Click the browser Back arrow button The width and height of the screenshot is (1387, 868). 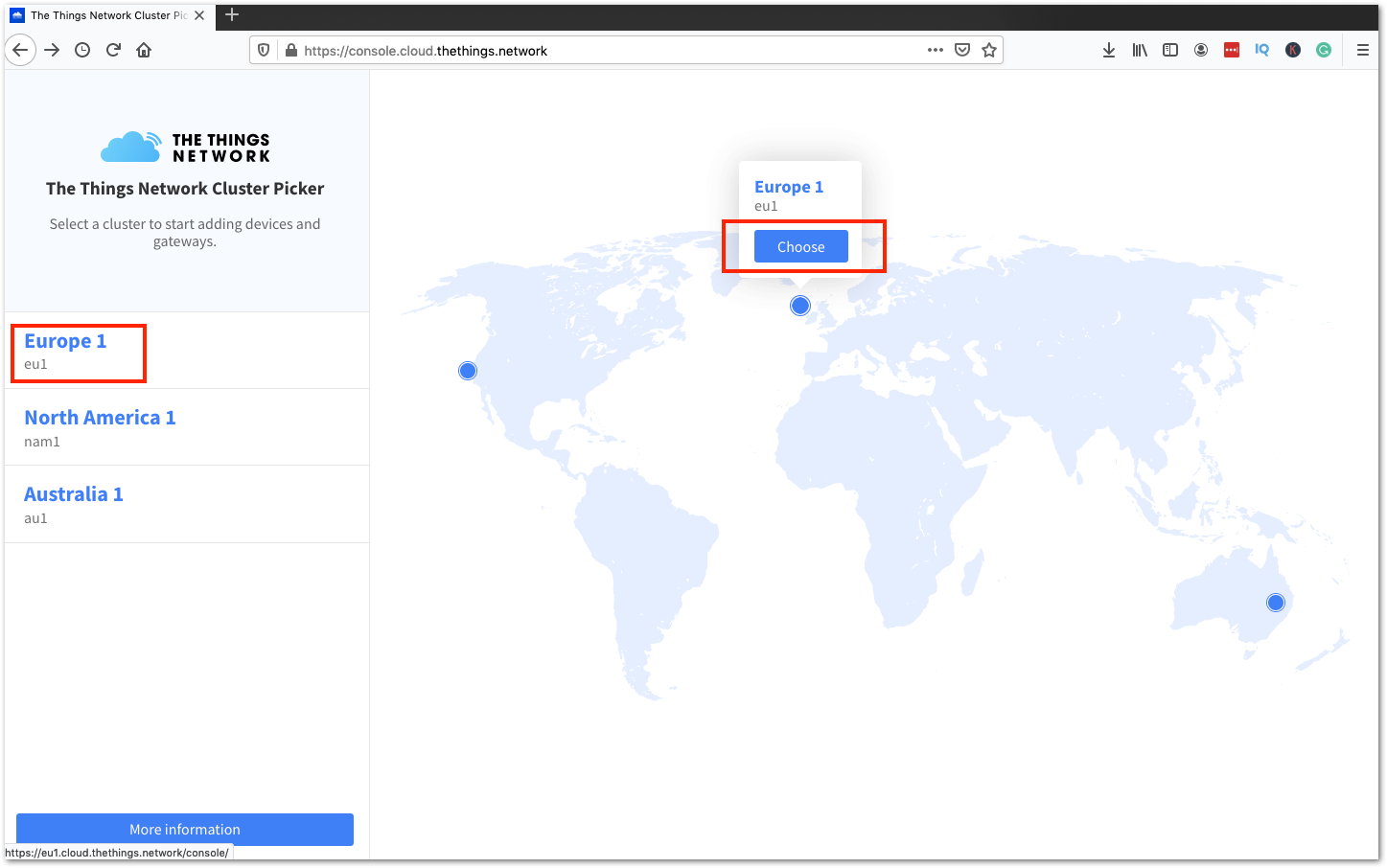click(x=20, y=50)
